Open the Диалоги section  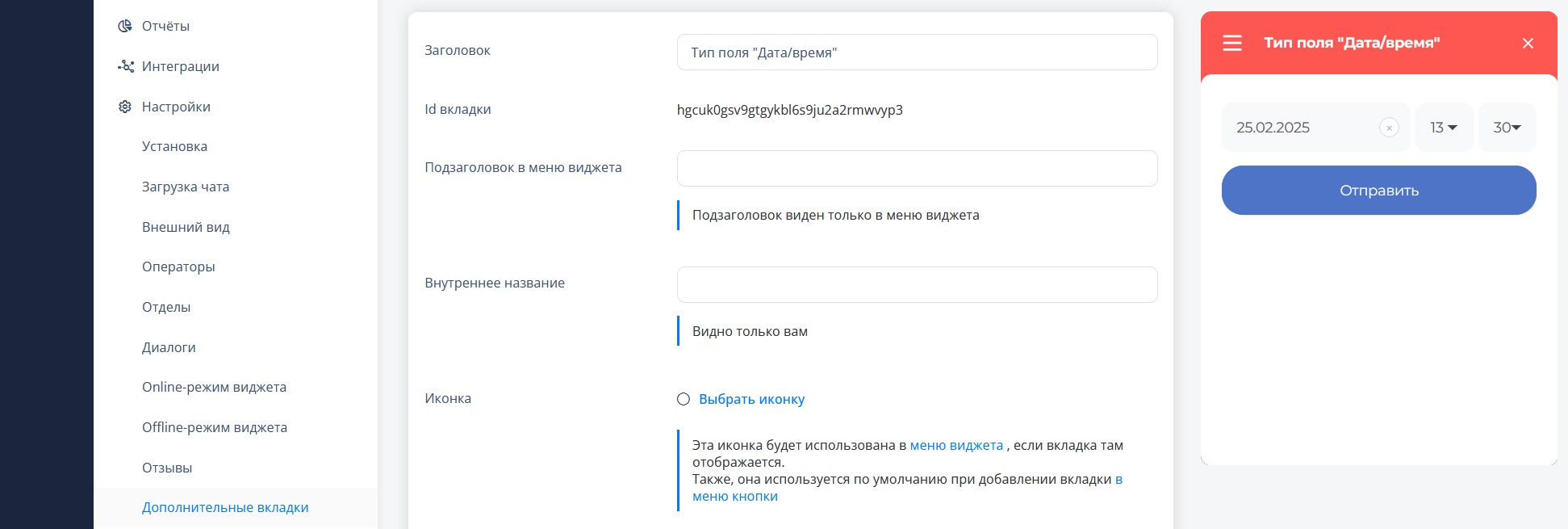[169, 347]
